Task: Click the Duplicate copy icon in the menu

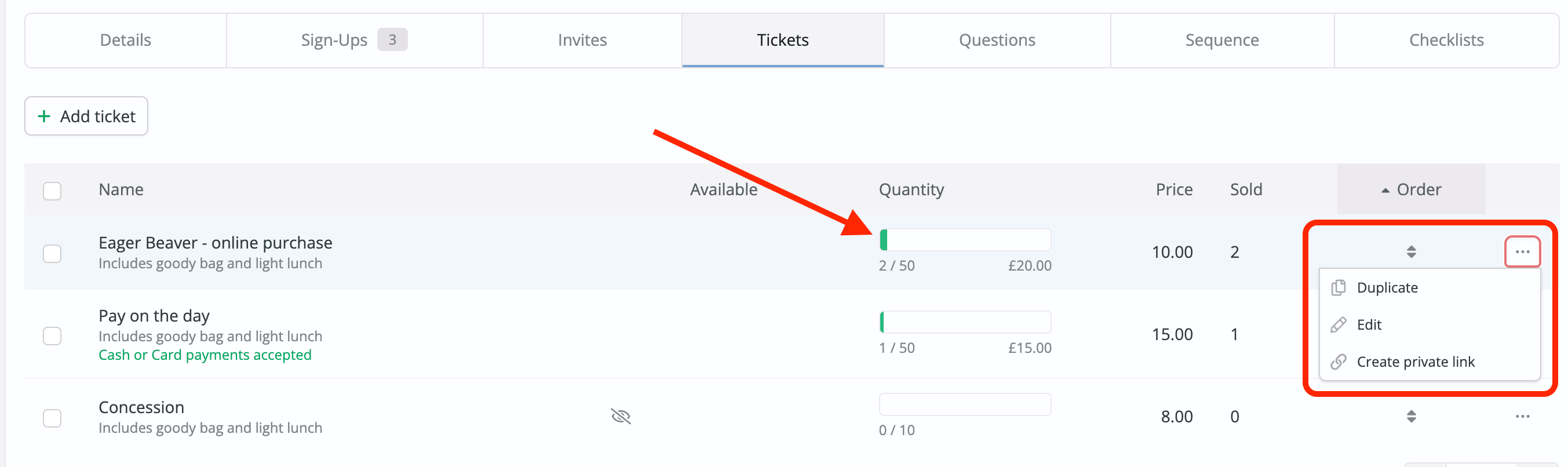Action: coord(1339,287)
